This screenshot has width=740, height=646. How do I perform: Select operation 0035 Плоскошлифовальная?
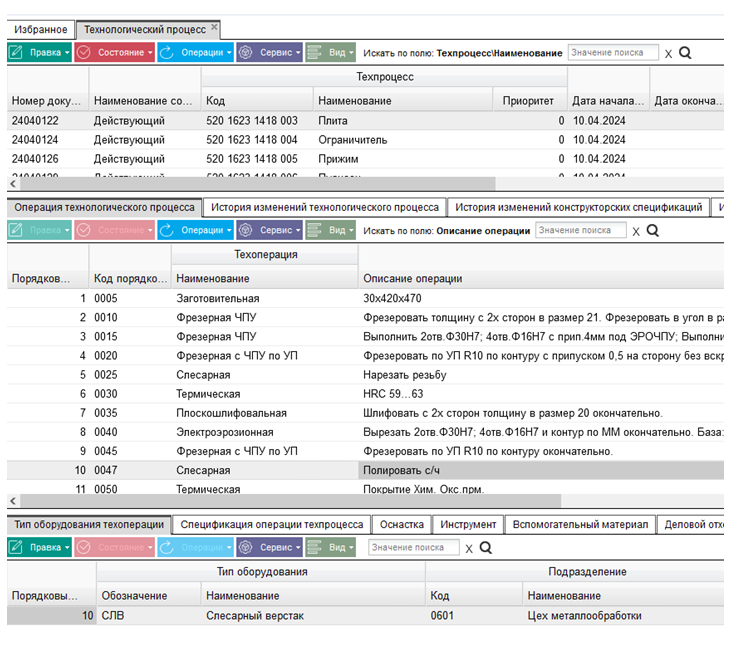[365, 413]
